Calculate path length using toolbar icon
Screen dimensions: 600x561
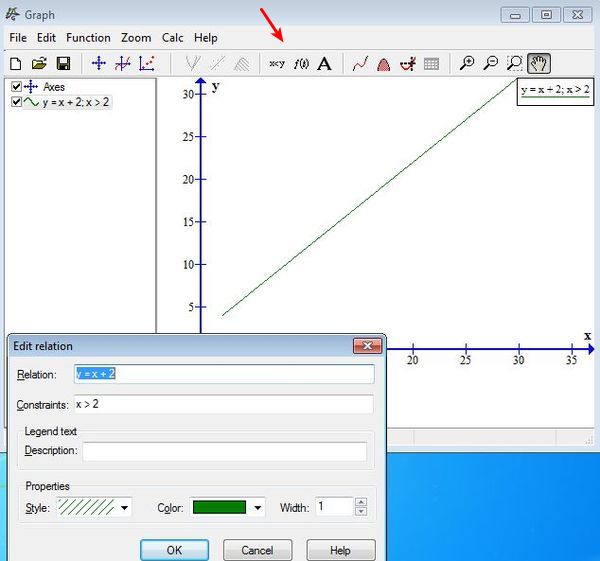[x=408, y=64]
